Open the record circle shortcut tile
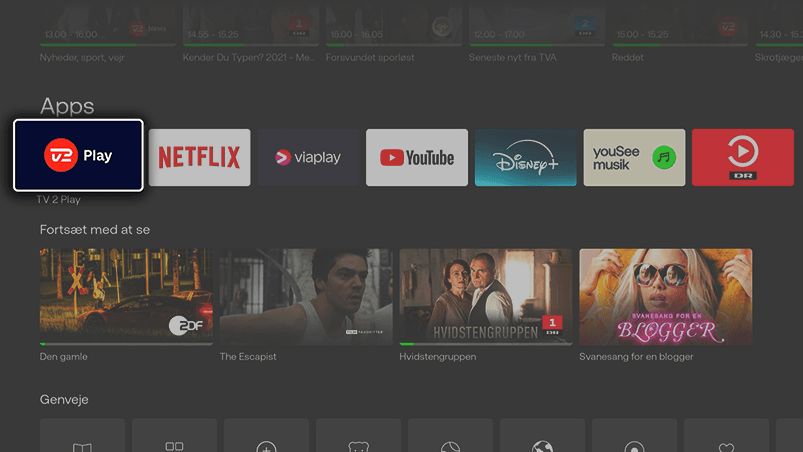The image size is (803, 452). (634, 436)
